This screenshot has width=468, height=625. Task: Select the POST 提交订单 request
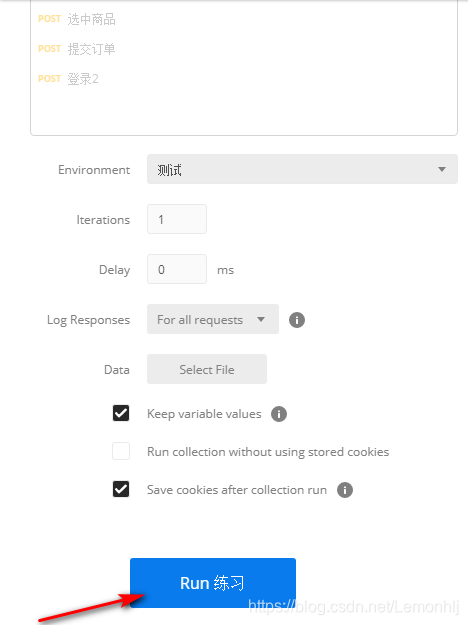click(77, 49)
